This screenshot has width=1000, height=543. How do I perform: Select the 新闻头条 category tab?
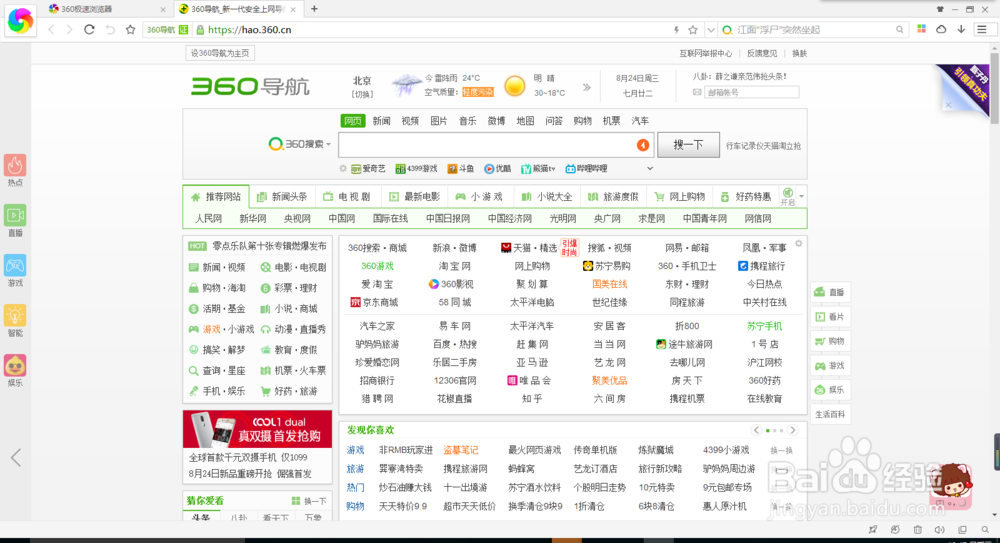coord(281,197)
